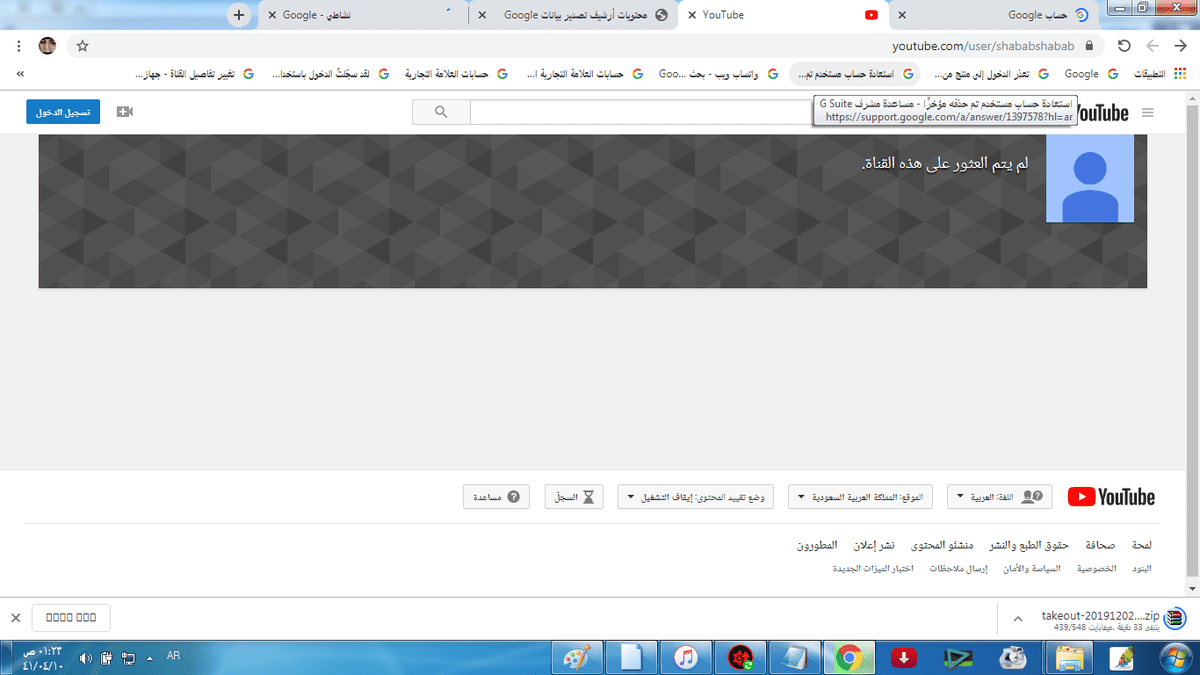This screenshot has height=675, width=1200.
Task: Go back to the previous page
Action: click(x=1180, y=46)
